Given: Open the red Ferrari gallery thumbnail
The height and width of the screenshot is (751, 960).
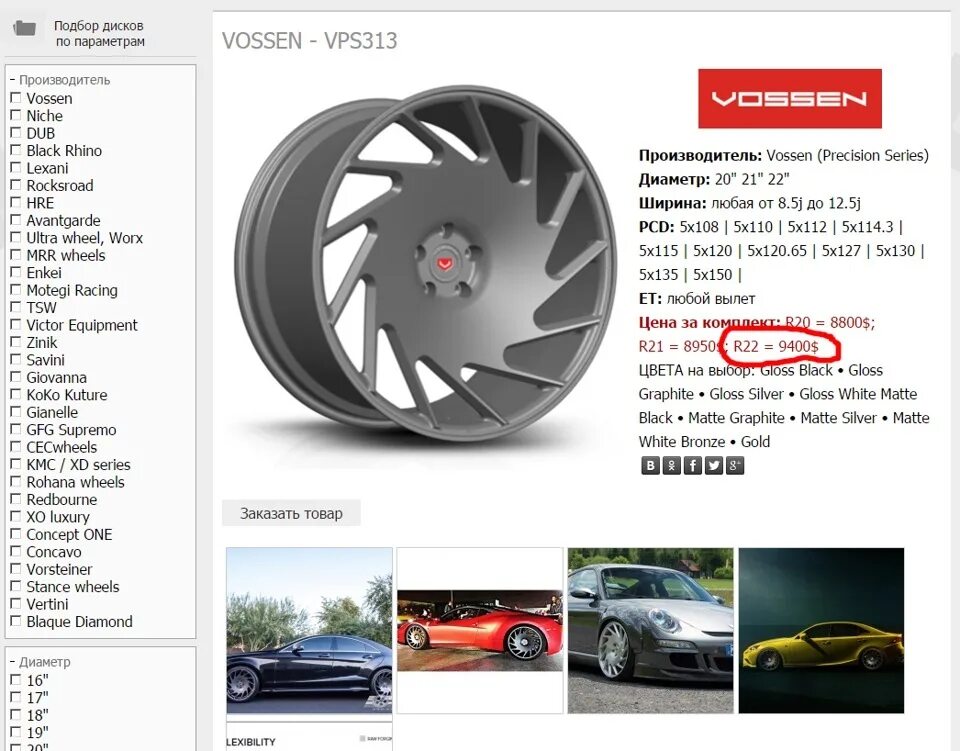Looking at the screenshot, I should (x=480, y=630).
